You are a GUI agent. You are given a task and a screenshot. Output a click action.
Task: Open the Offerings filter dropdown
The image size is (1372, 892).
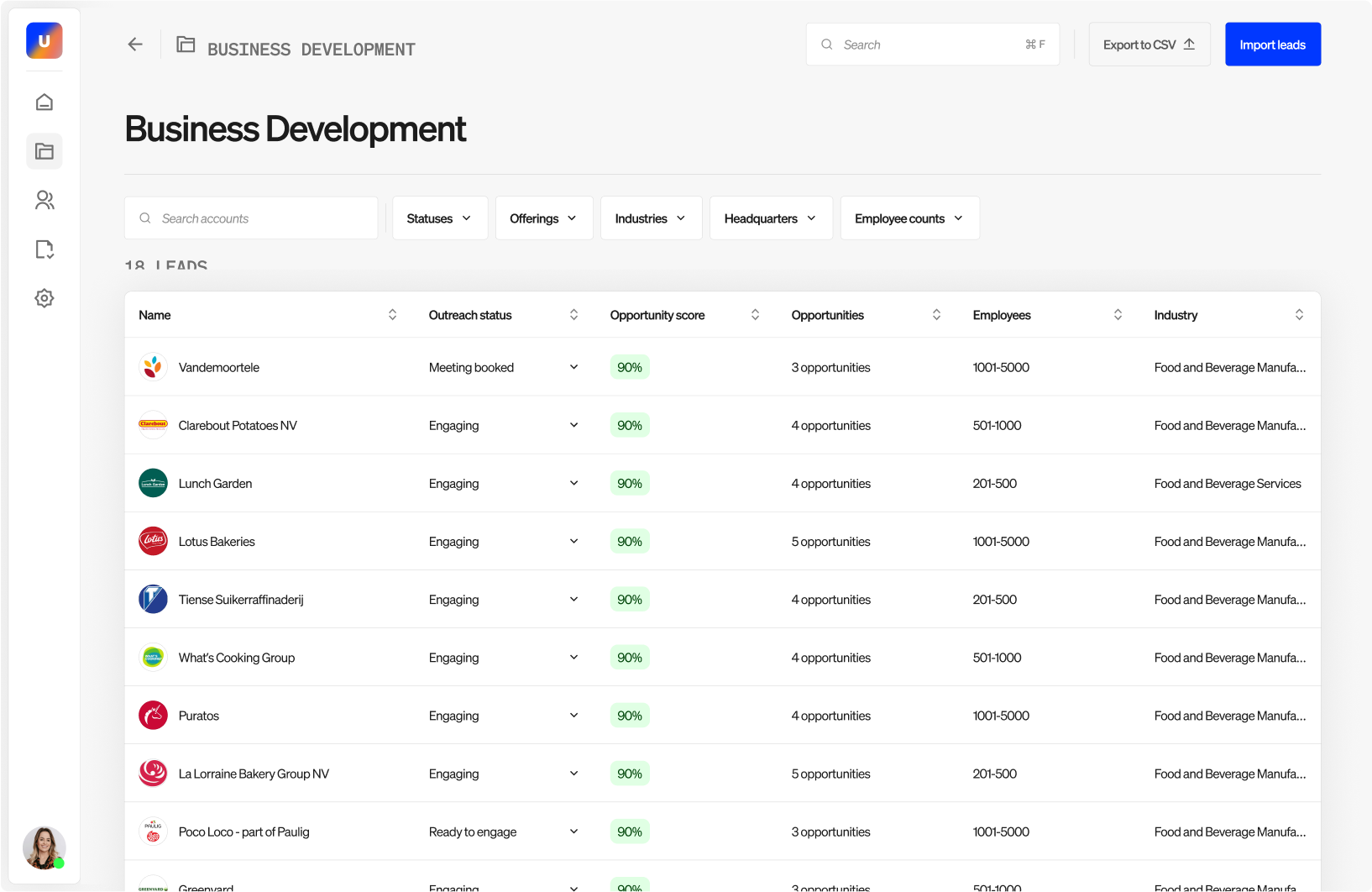coord(544,218)
